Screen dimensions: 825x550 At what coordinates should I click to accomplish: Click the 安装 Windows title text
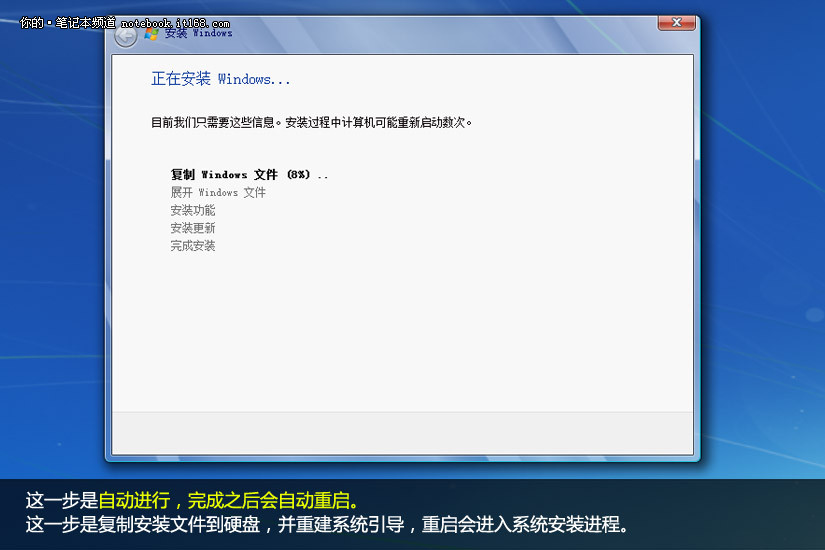pos(198,33)
